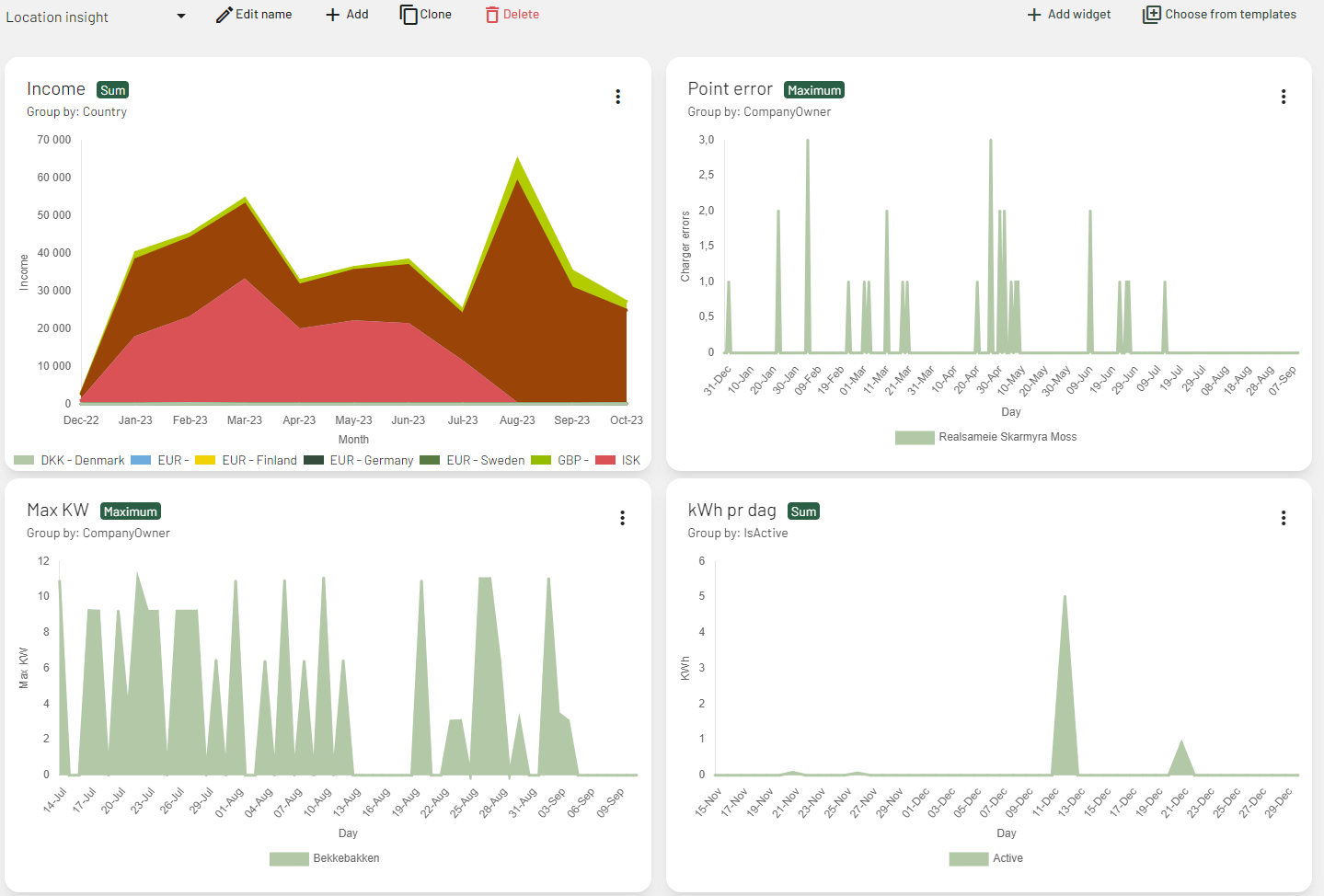
Task: Toggle the Realsameie Skarmyra Moss legend entry
Action: coord(1007,437)
